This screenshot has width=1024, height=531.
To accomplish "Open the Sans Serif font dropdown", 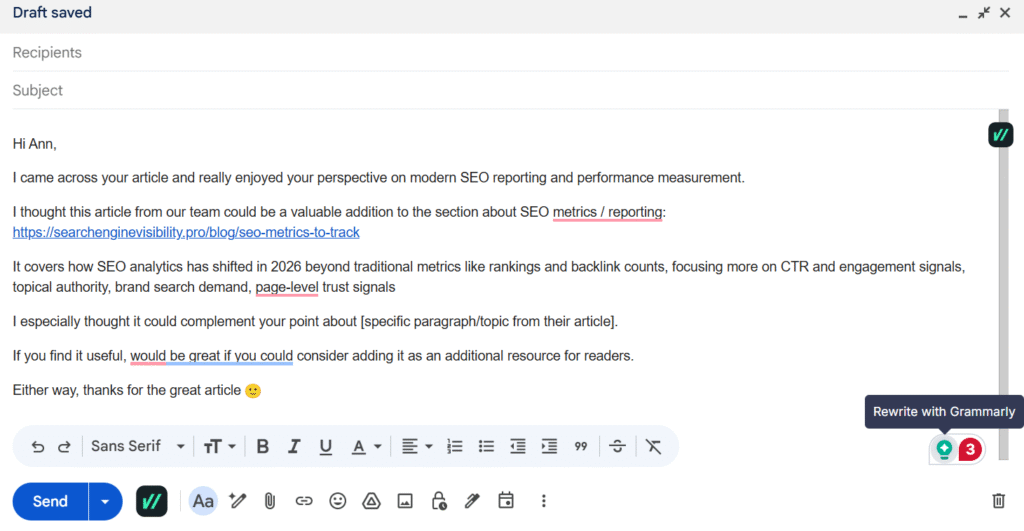I will click(138, 446).
